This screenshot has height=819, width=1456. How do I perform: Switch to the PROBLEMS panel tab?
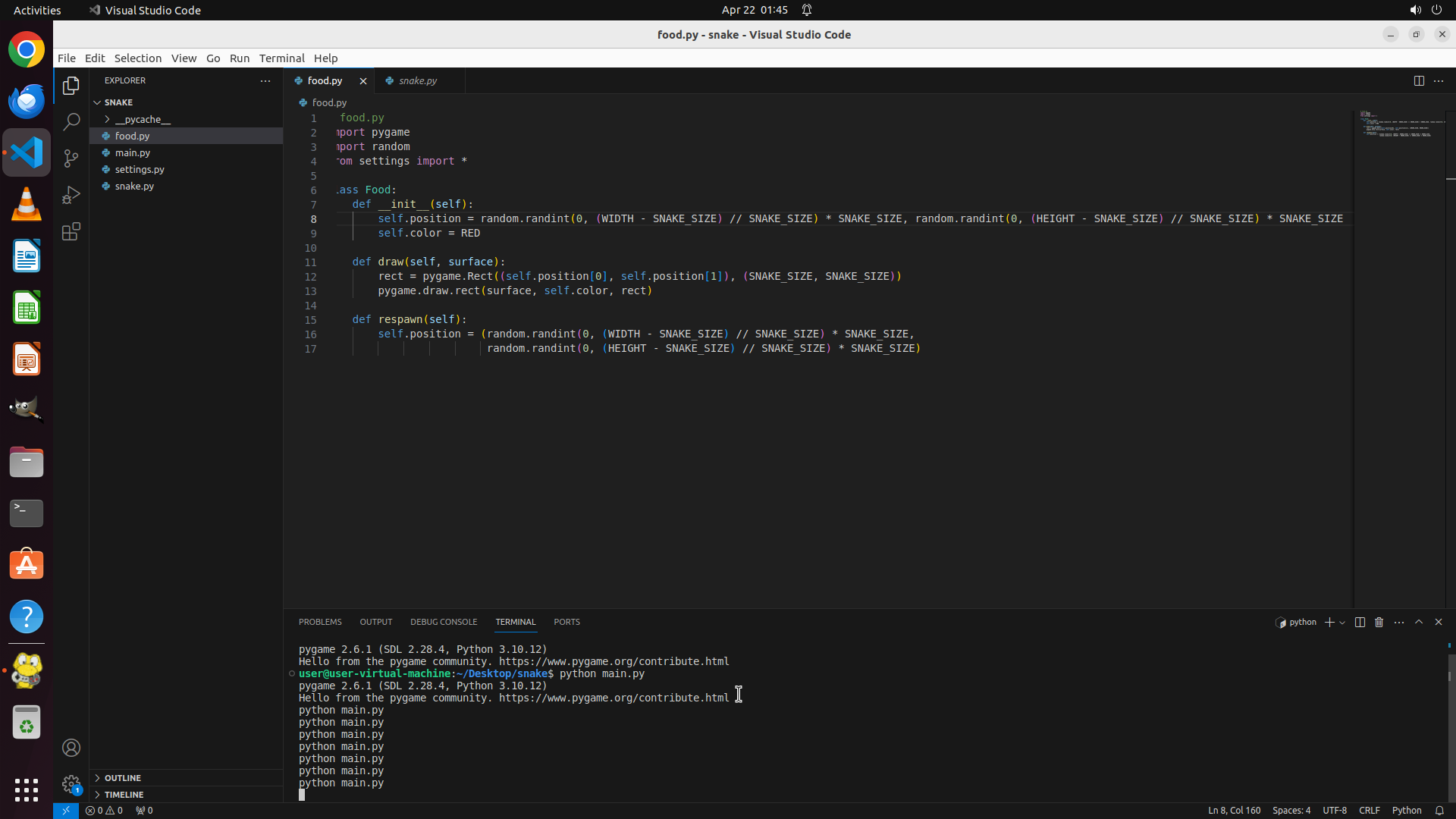tap(320, 622)
